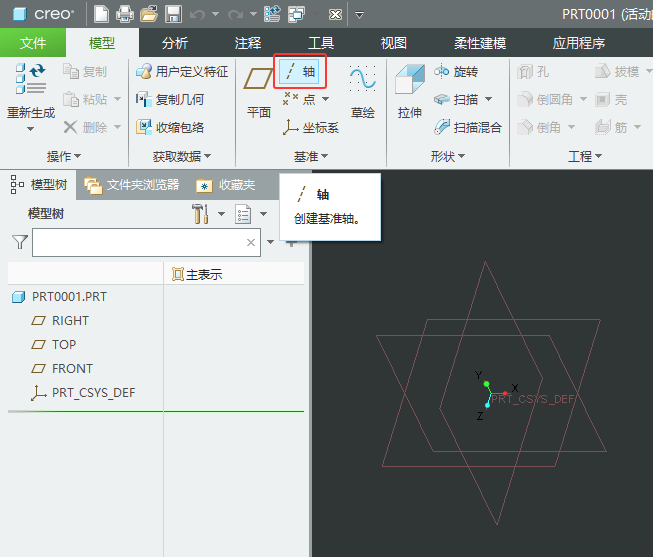Click the 扫描 sweep tool
This screenshot has height=557, width=653.
(456, 100)
